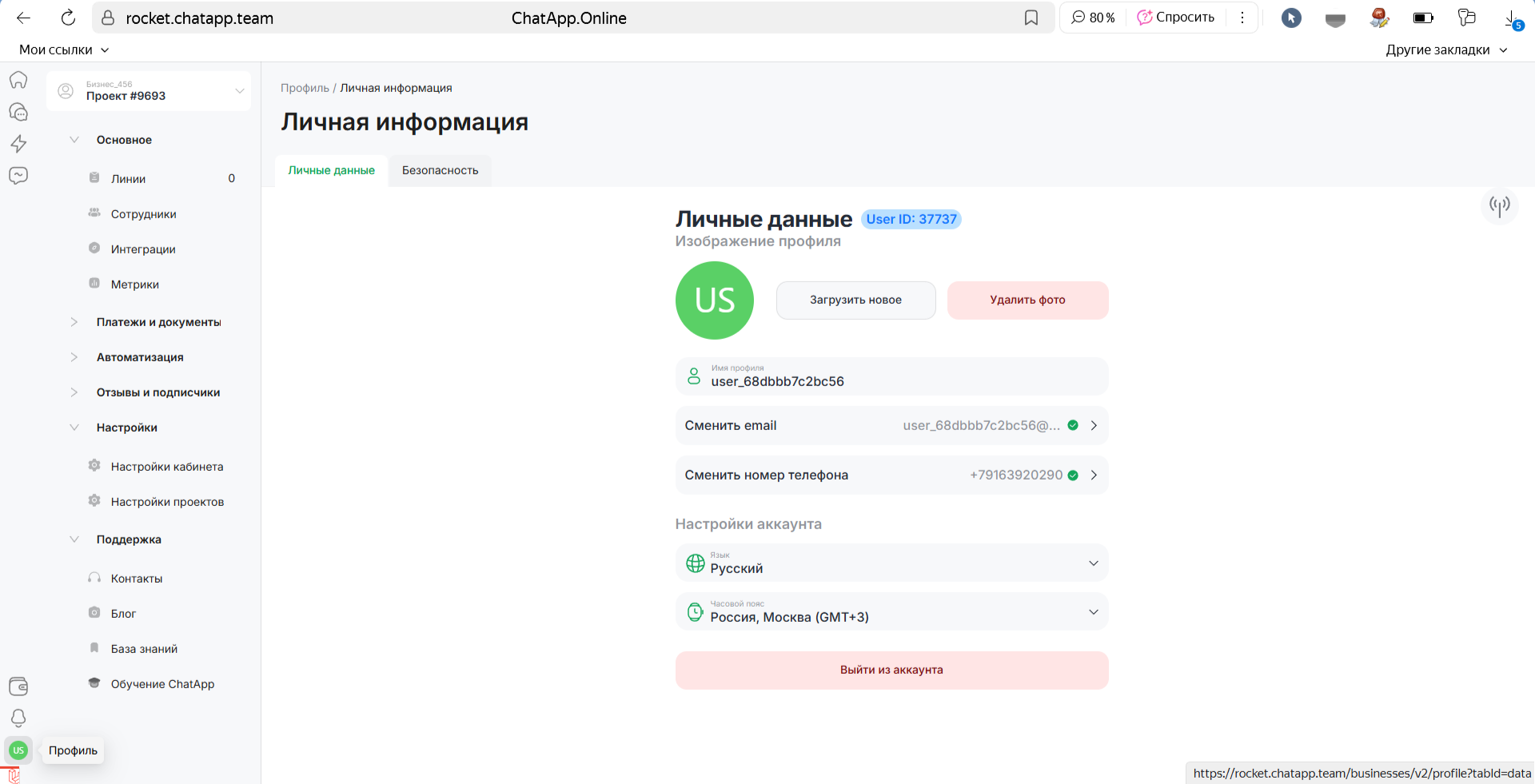The image size is (1535, 784).
Task: Expand the Платежи и документы section
Action: coord(74,322)
